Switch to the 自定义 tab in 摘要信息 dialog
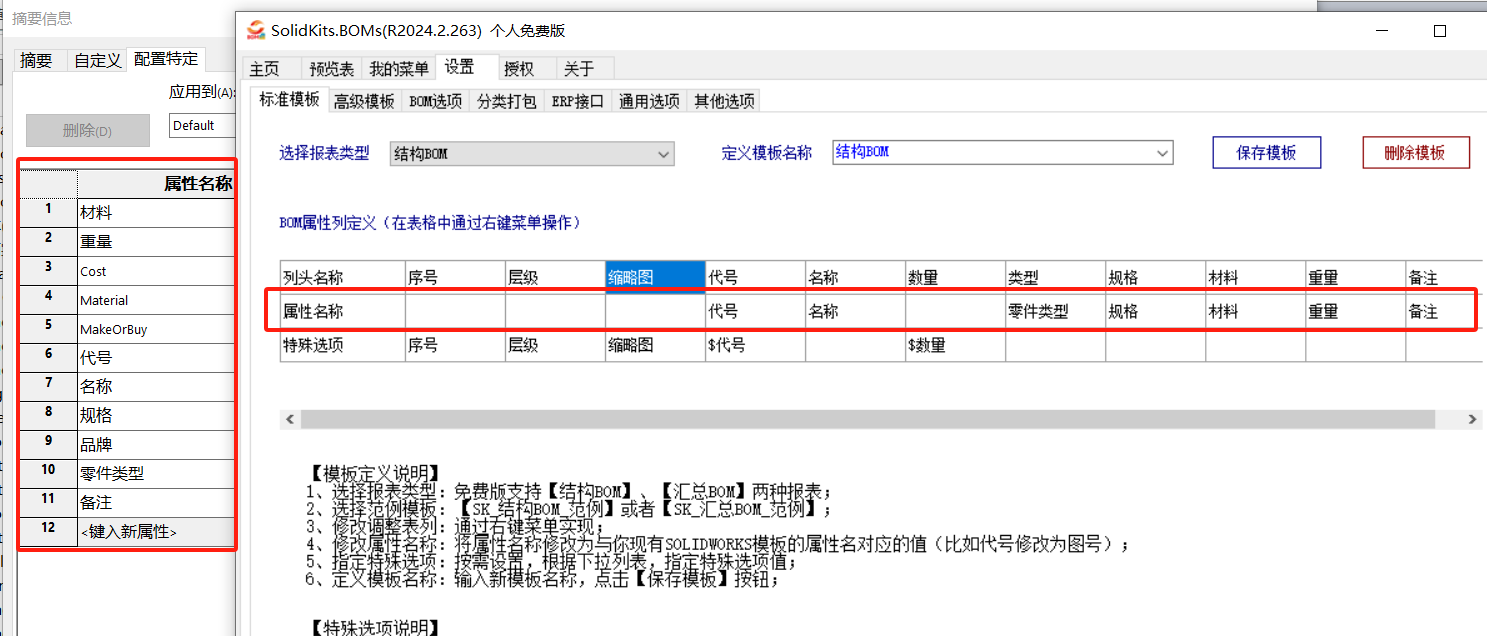 pos(97,58)
